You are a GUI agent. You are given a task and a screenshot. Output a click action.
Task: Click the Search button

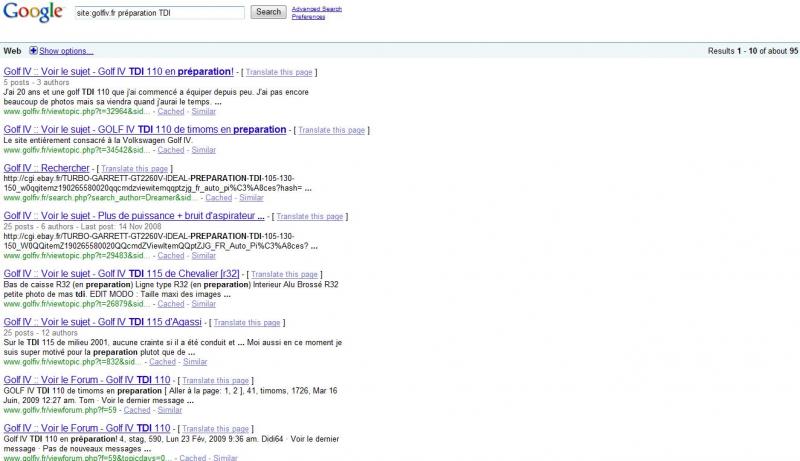pyautogui.click(x=268, y=12)
